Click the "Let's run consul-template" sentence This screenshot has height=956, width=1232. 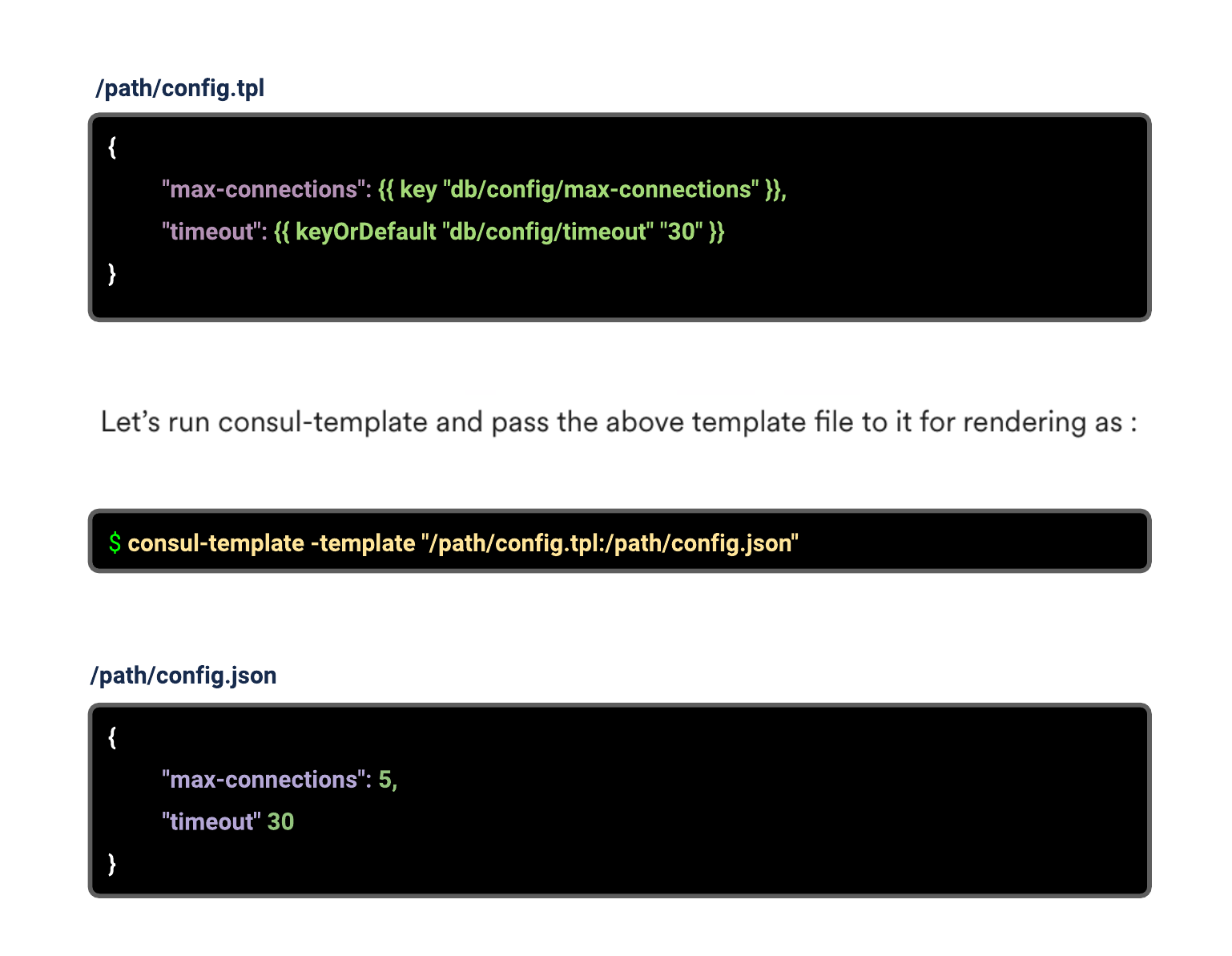(618, 422)
